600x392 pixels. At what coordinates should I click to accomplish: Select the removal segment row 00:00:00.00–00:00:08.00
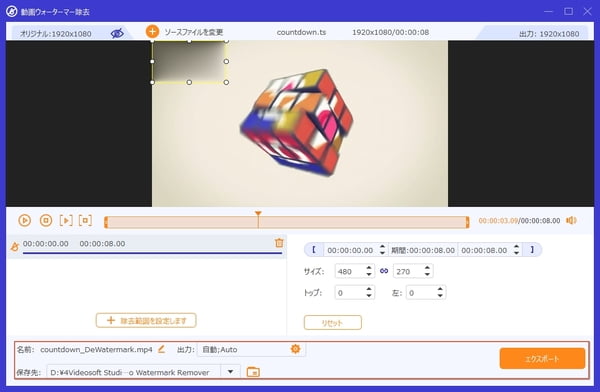[x=146, y=246]
